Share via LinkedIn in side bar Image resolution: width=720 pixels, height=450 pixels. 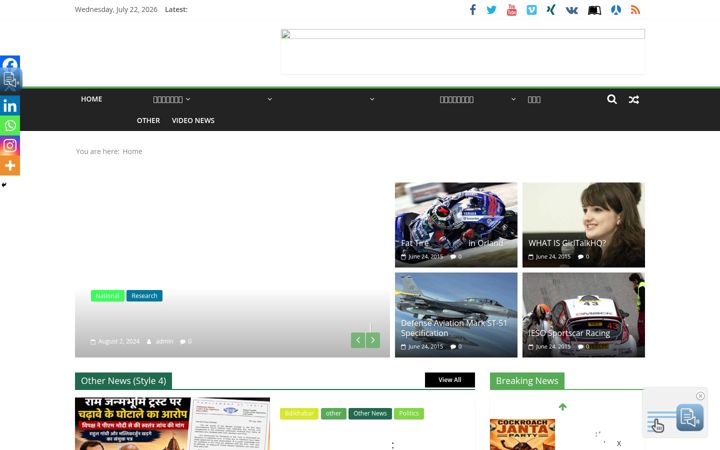point(10,106)
